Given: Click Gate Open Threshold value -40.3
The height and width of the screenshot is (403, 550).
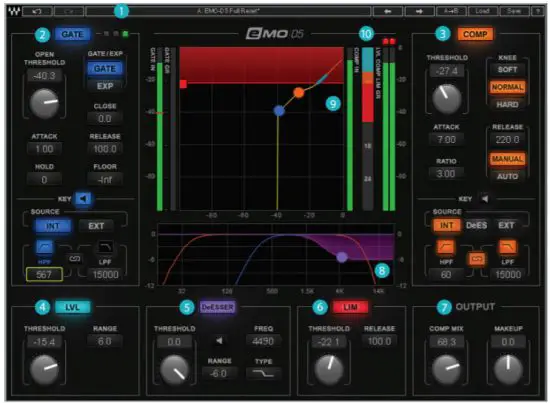Looking at the screenshot, I should pyautogui.click(x=44, y=75).
